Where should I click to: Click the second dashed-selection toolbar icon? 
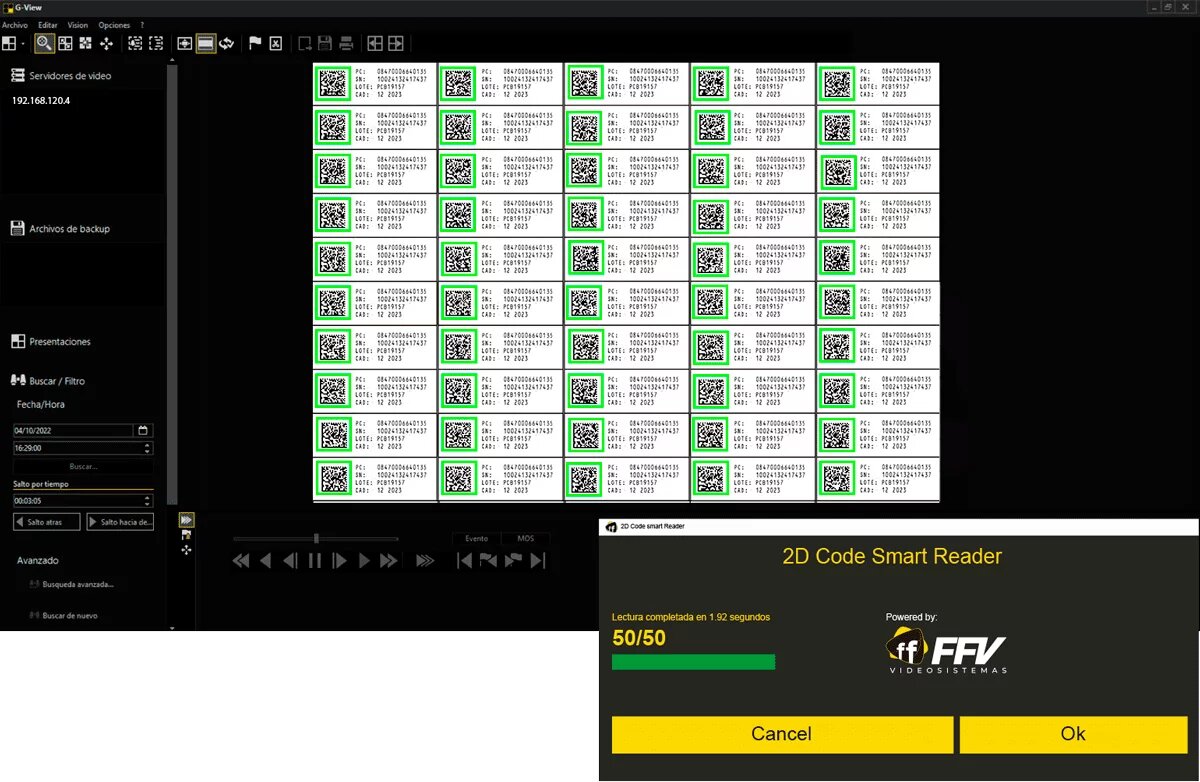coord(156,43)
